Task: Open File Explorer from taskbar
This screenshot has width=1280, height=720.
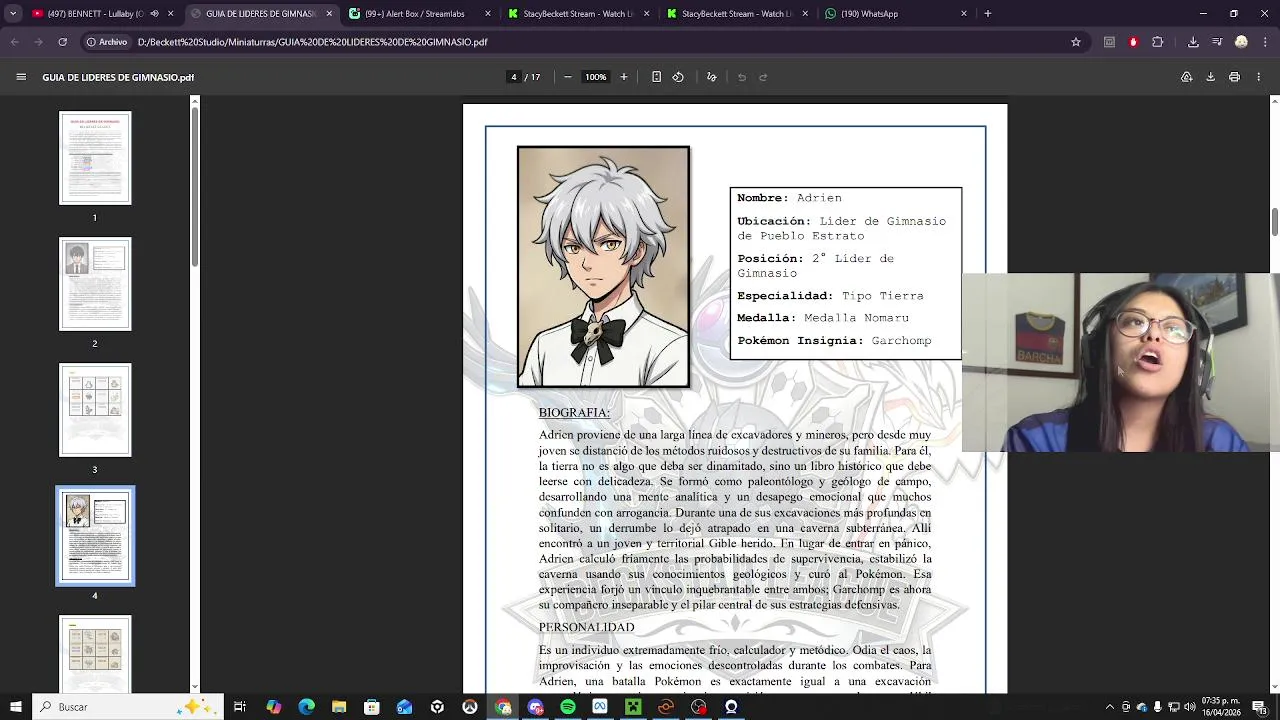Action: point(339,707)
